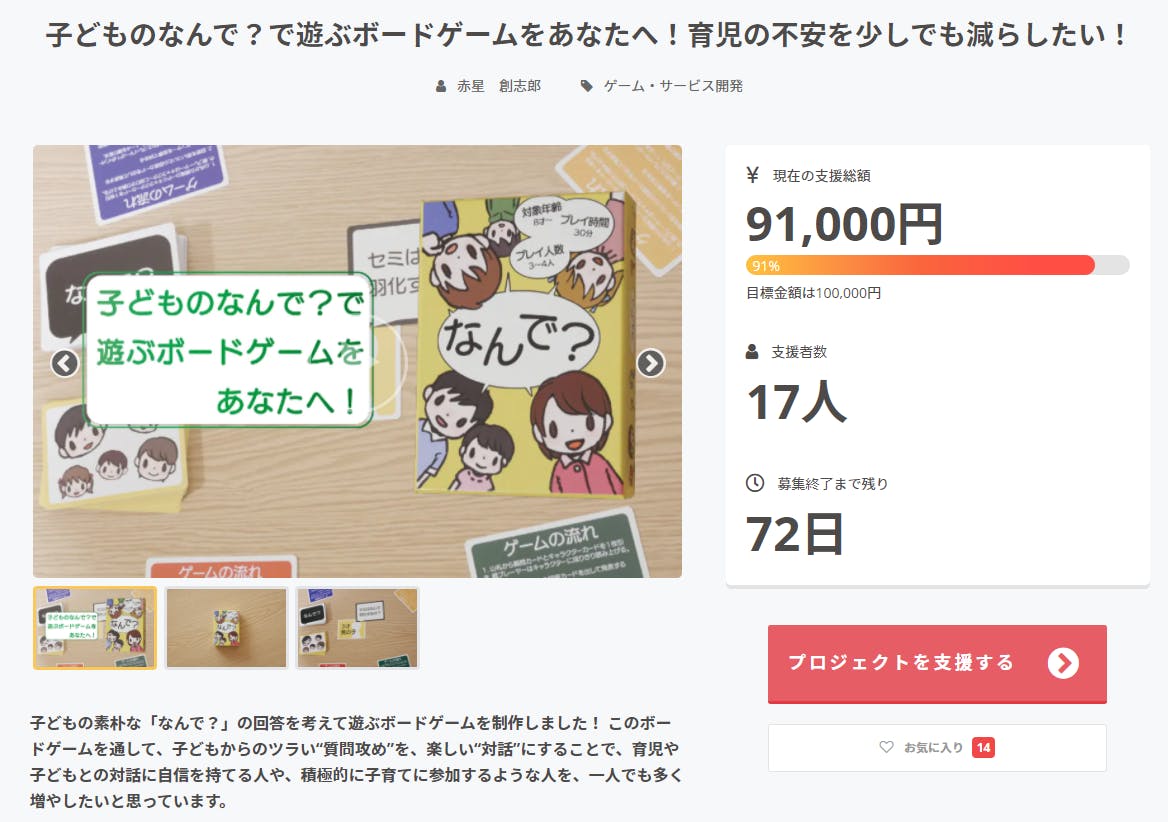1168x822 pixels.
Task: Click the main carousel image of board game
Action: (x=358, y=361)
